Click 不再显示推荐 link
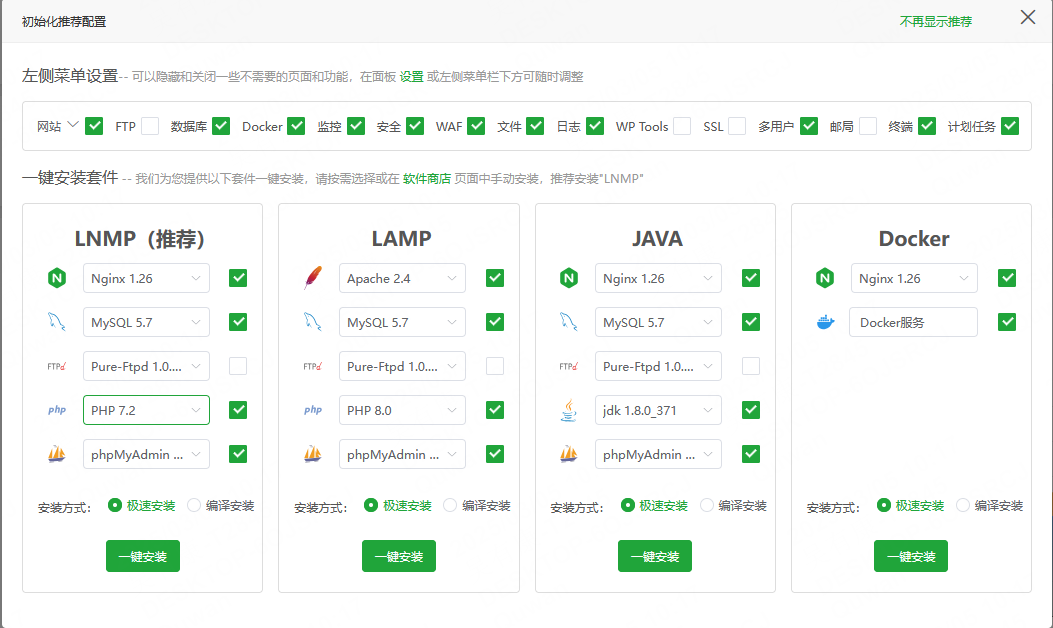 [x=935, y=21]
